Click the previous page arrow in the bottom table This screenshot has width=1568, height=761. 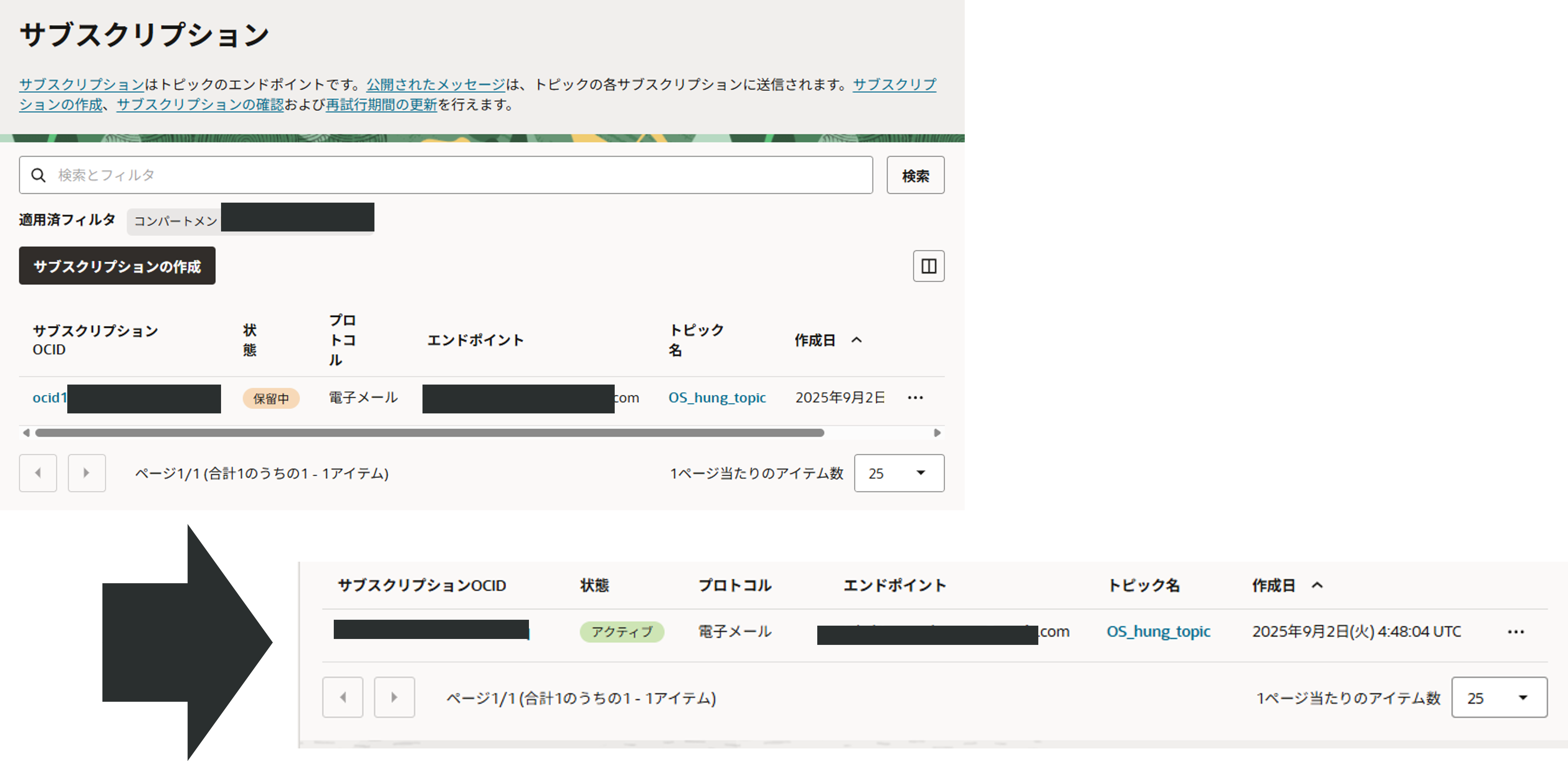pyautogui.click(x=343, y=698)
